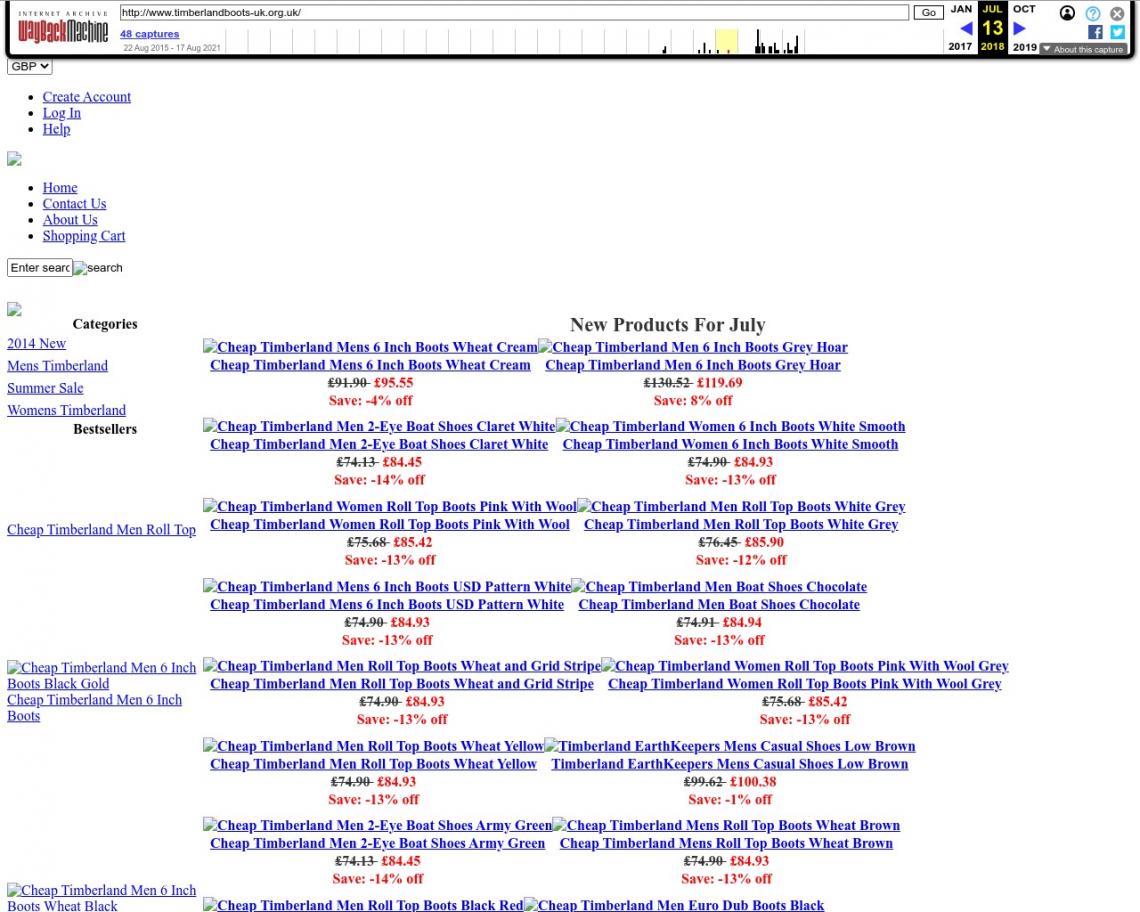Open Women Roll Top Boots Pink With Wool text link
Viewport: 1140px width, 912px height.
tap(390, 524)
